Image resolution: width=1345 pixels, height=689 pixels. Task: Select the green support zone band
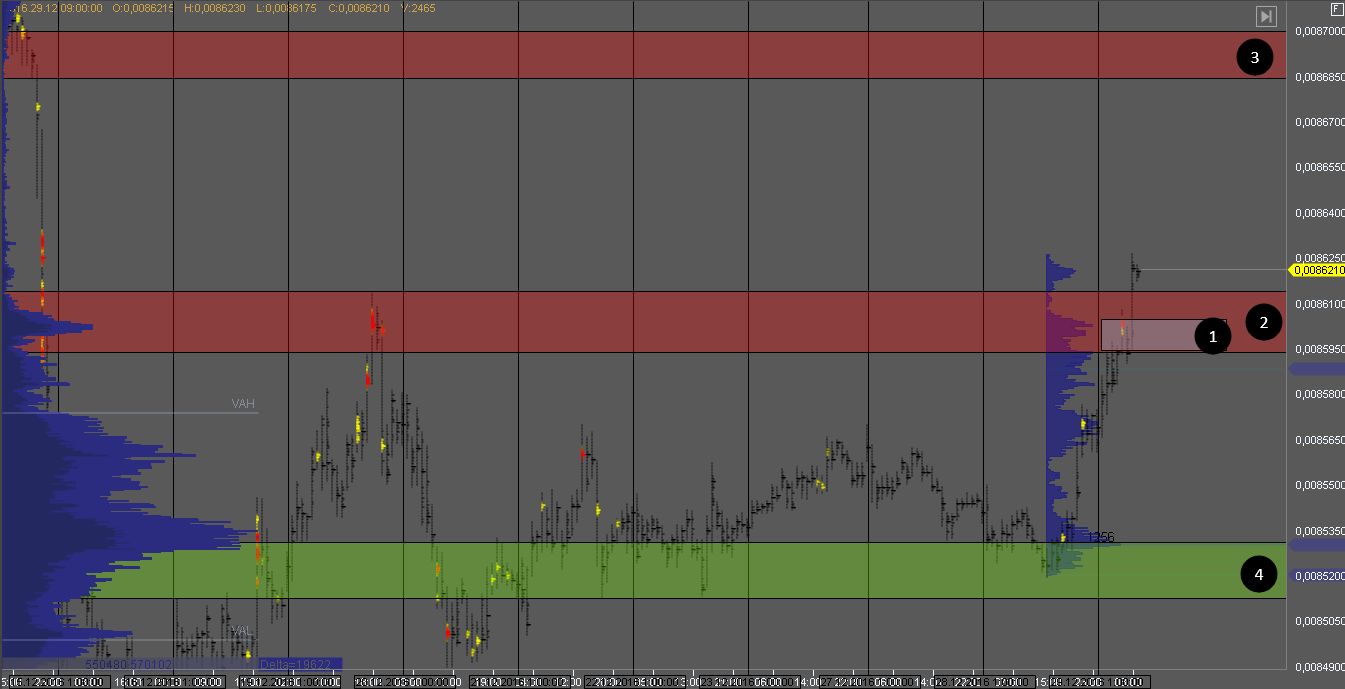pos(640,570)
